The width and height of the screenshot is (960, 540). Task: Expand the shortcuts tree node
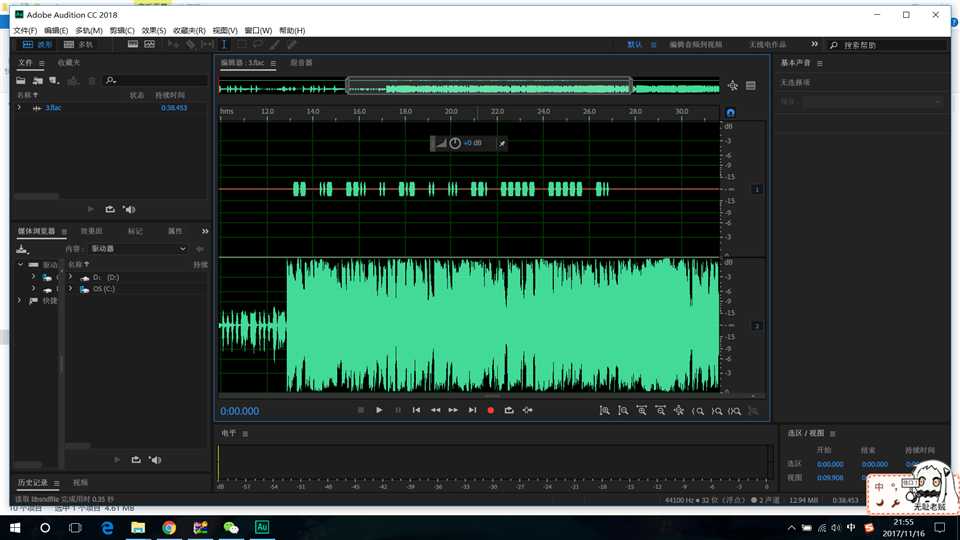tap(19, 301)
